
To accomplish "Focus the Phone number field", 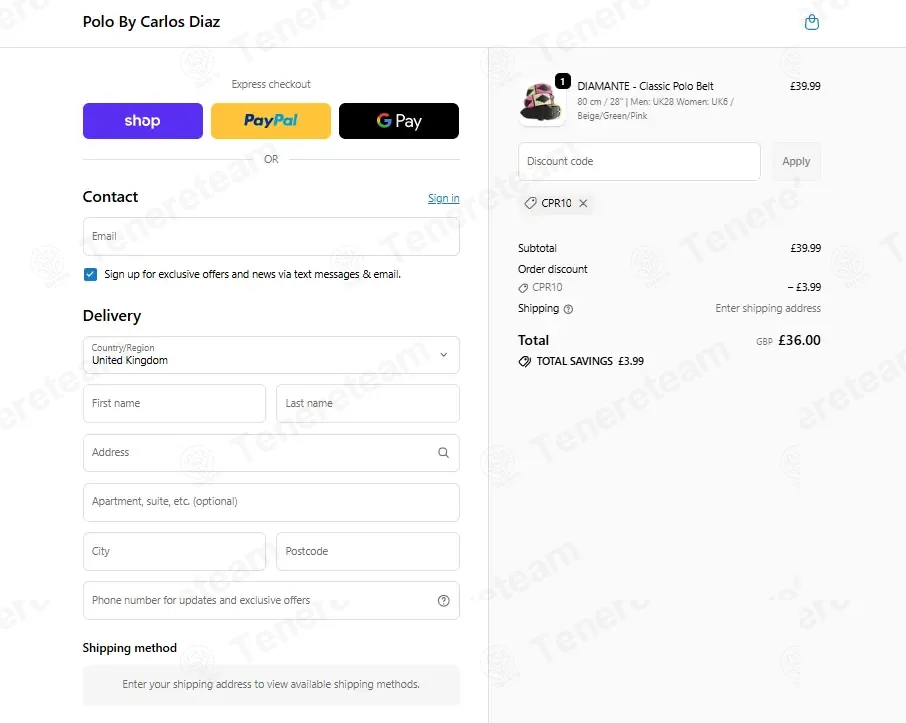I will [271, 600].
